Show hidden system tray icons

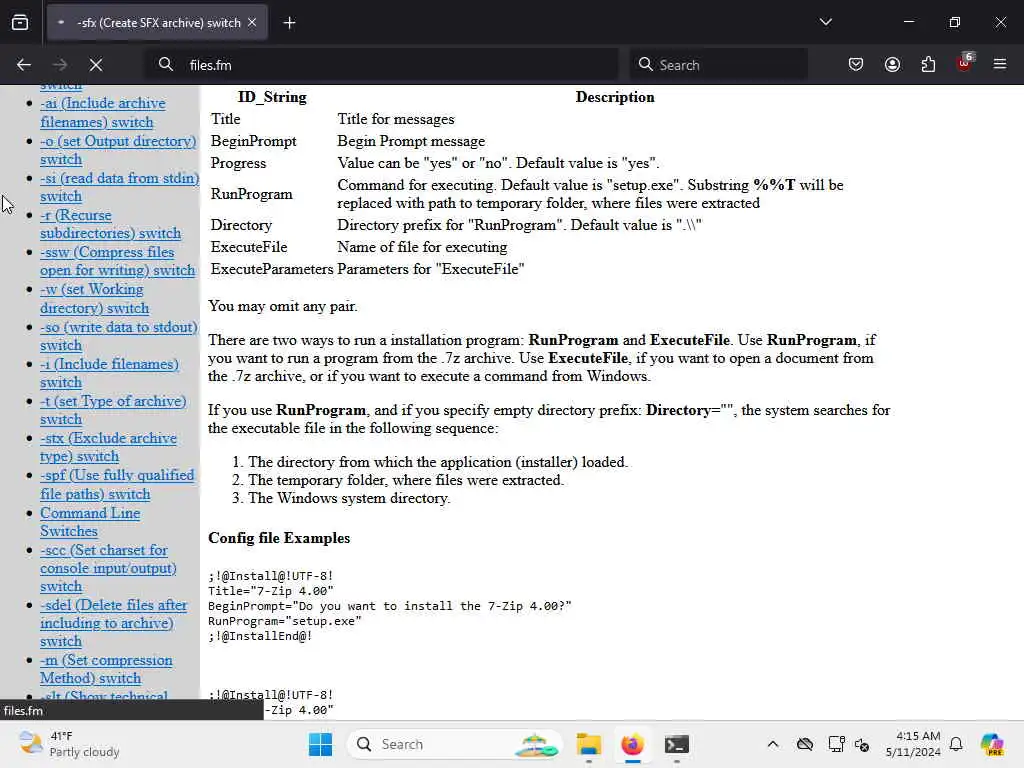pyautogui.click(x=773, y=744)
